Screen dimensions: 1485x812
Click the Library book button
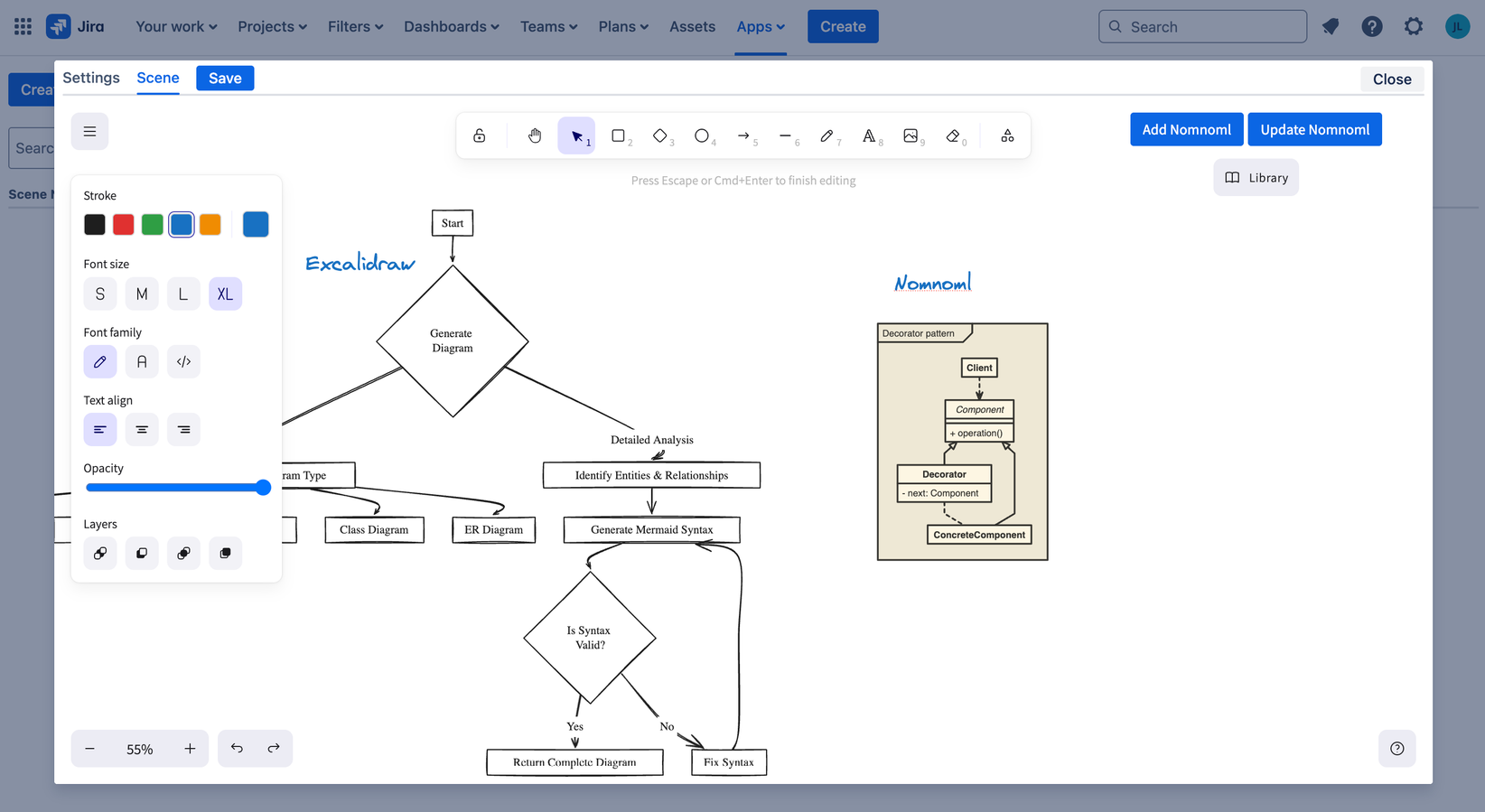tap(1256, 178)
